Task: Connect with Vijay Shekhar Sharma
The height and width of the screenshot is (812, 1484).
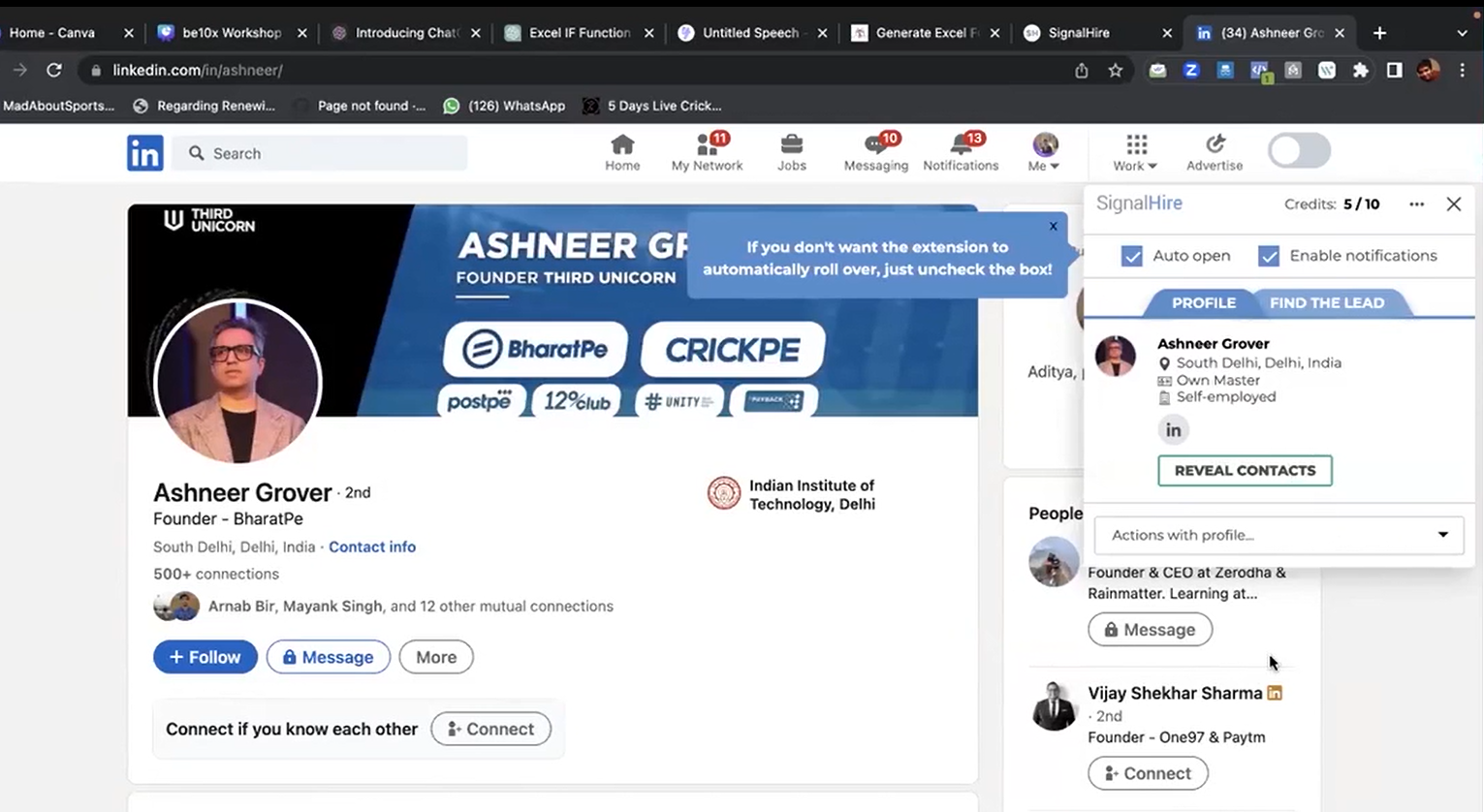Action: 1148,773
